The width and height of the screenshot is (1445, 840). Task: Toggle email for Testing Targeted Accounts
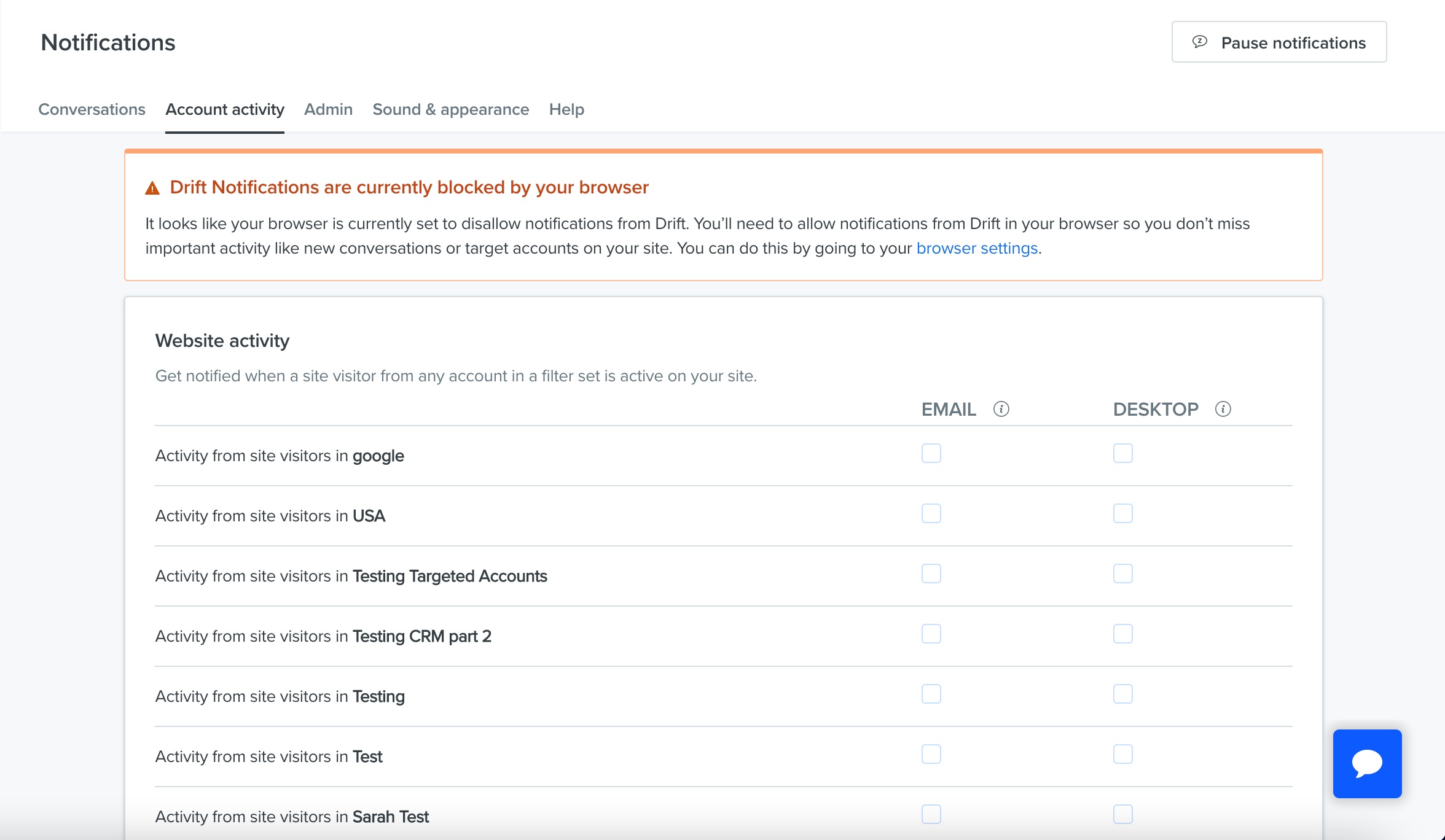(x=931, y=574)
